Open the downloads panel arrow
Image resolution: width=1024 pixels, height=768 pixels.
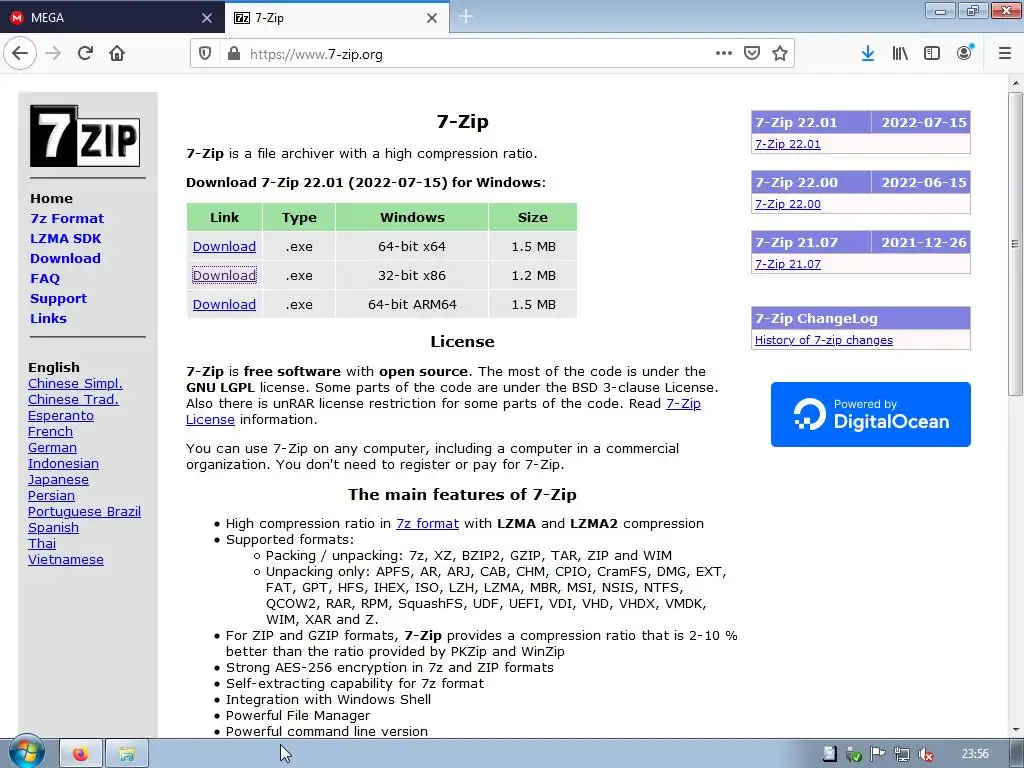867,54
